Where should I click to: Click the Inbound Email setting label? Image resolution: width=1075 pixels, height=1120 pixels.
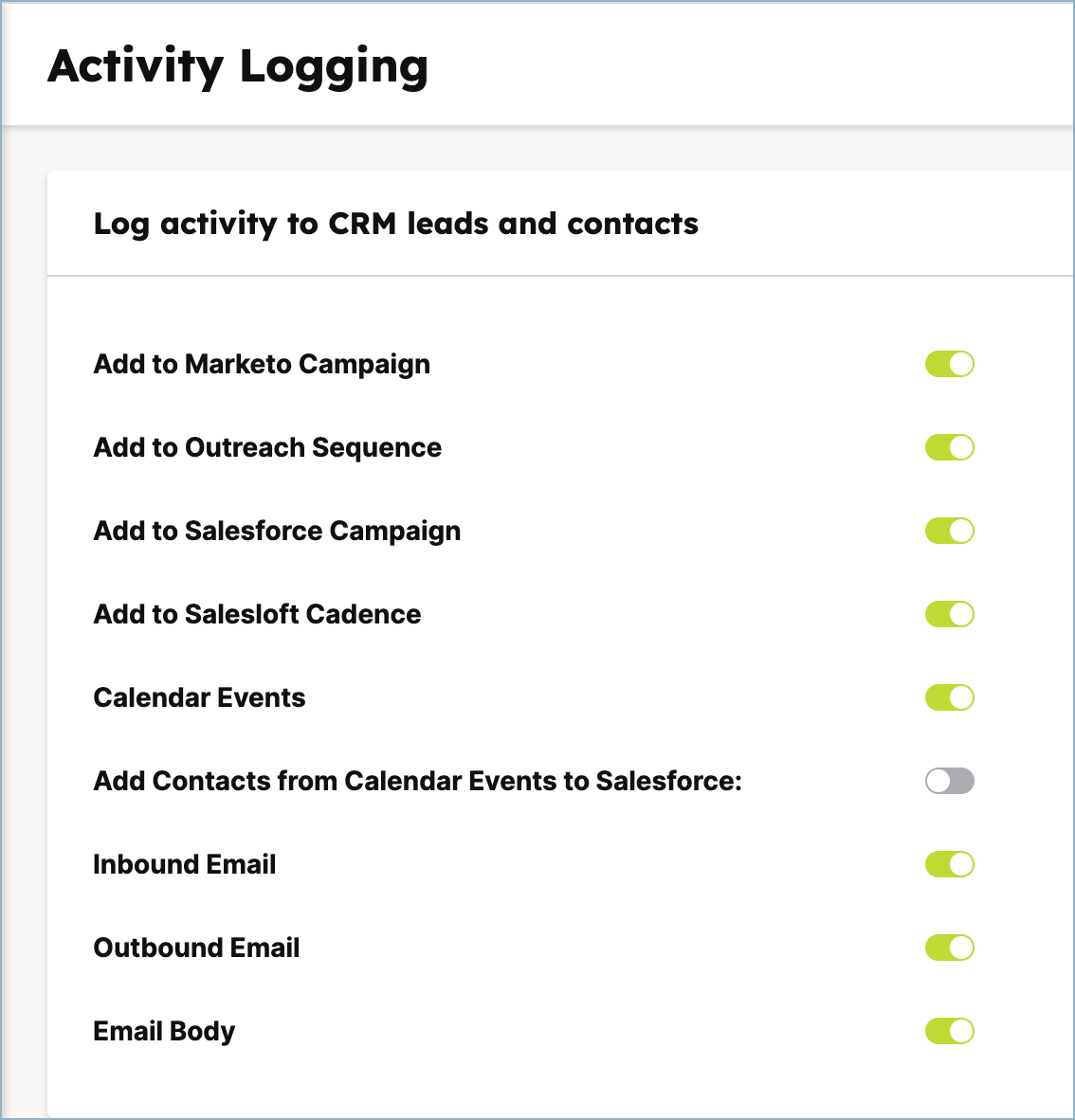185,864
